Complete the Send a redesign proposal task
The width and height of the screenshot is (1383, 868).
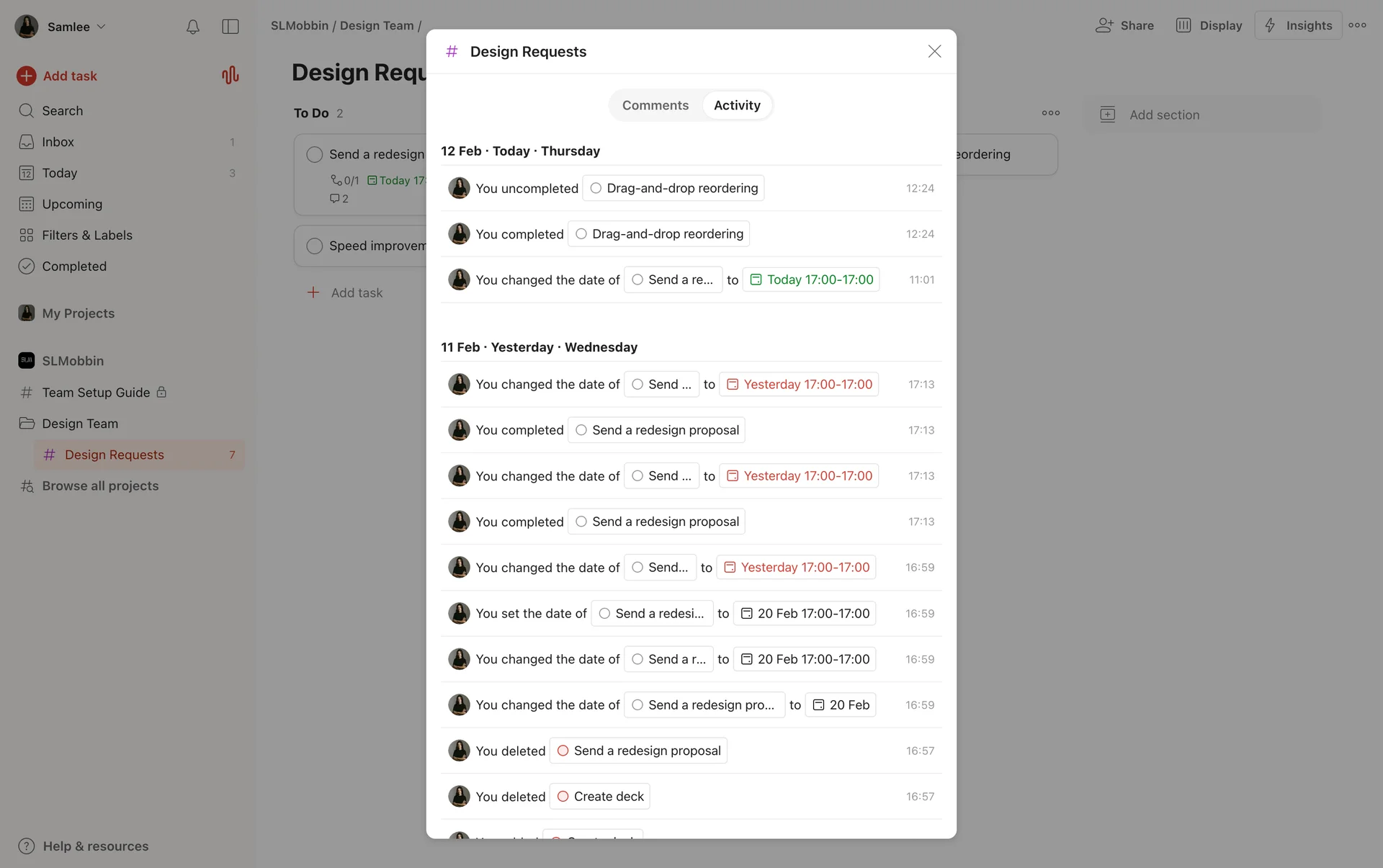315,154
